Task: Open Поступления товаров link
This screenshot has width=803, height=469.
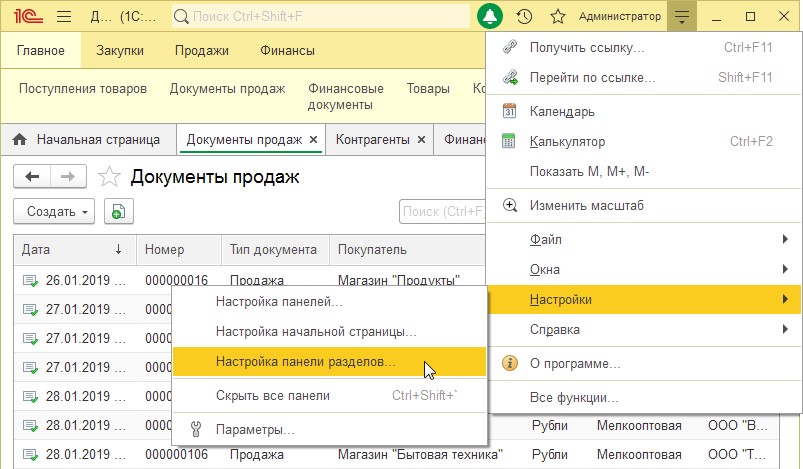Action: (83, 89)
